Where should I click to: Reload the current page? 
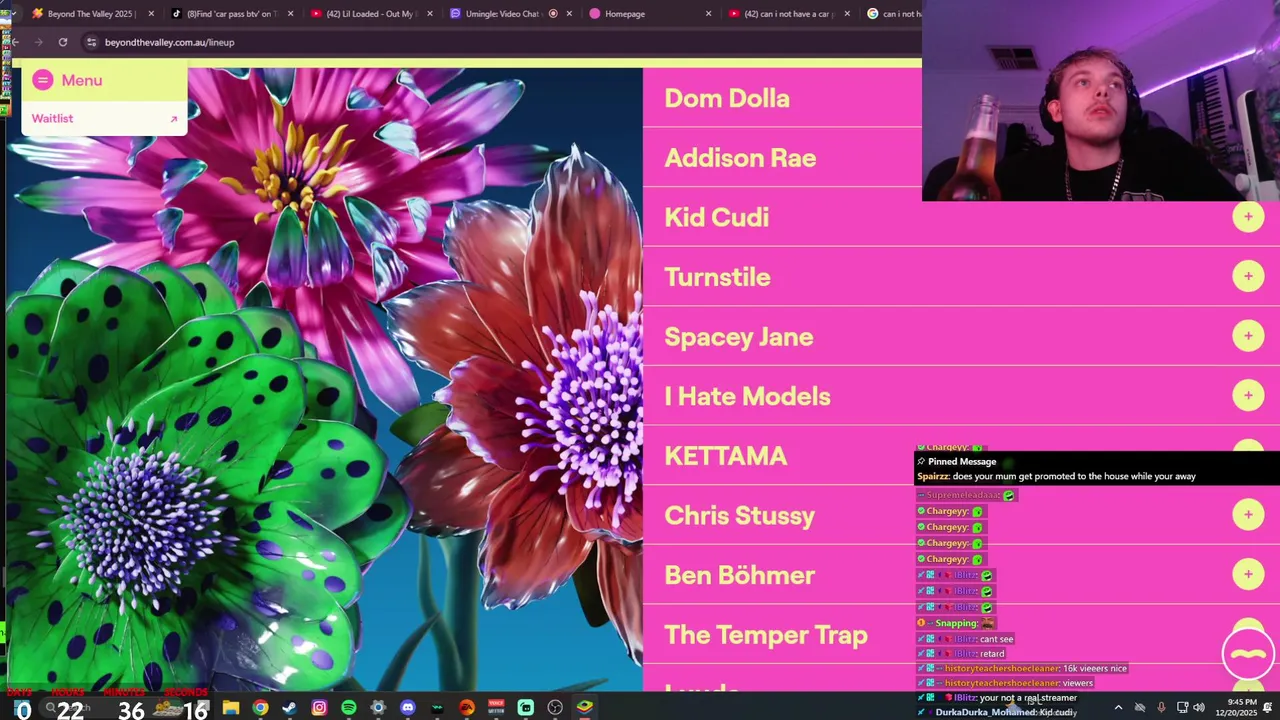[62, 42]
